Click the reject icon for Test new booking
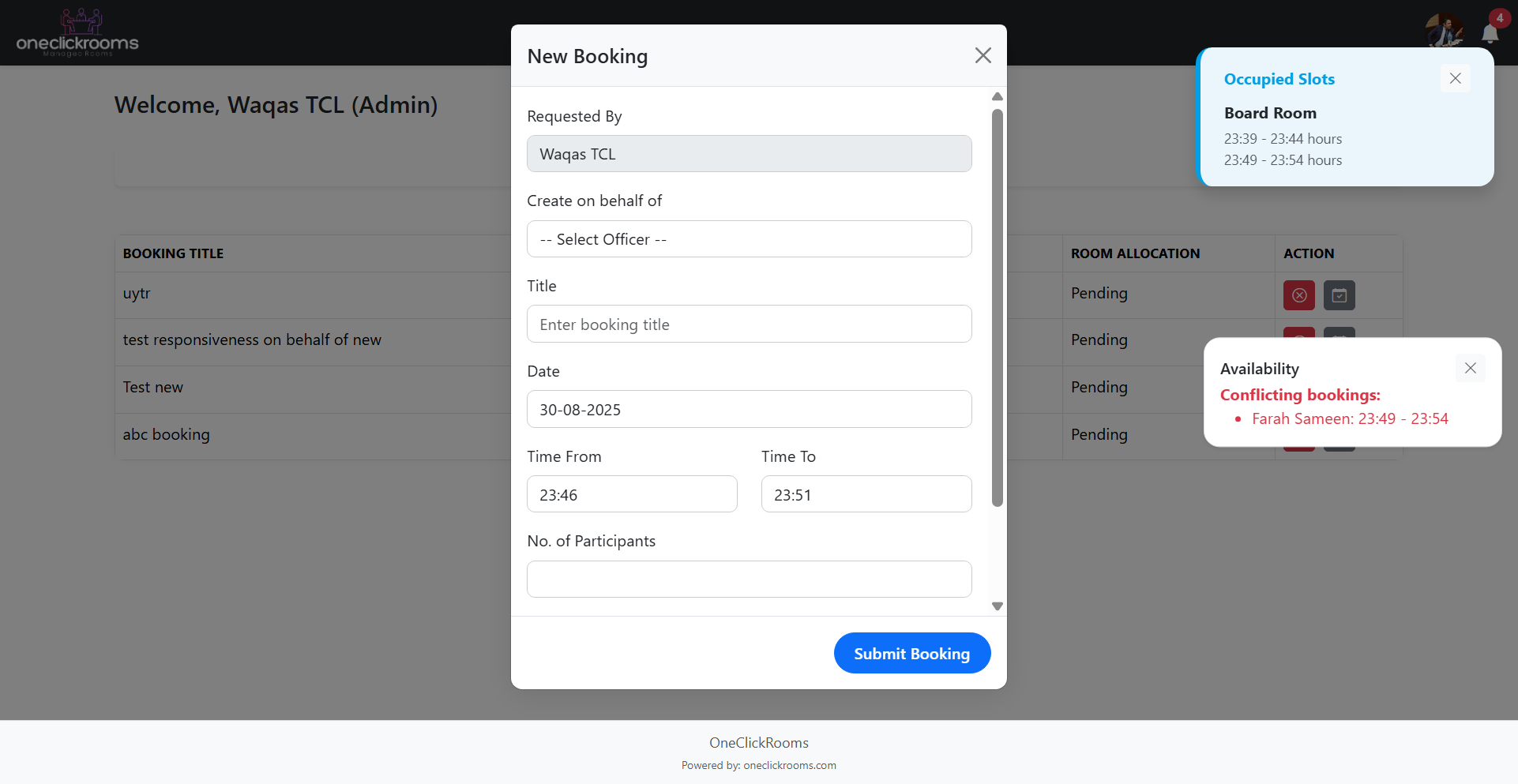Image resolution: width=1518 pixels, height=784 pixels. [x=1299, y=389]
